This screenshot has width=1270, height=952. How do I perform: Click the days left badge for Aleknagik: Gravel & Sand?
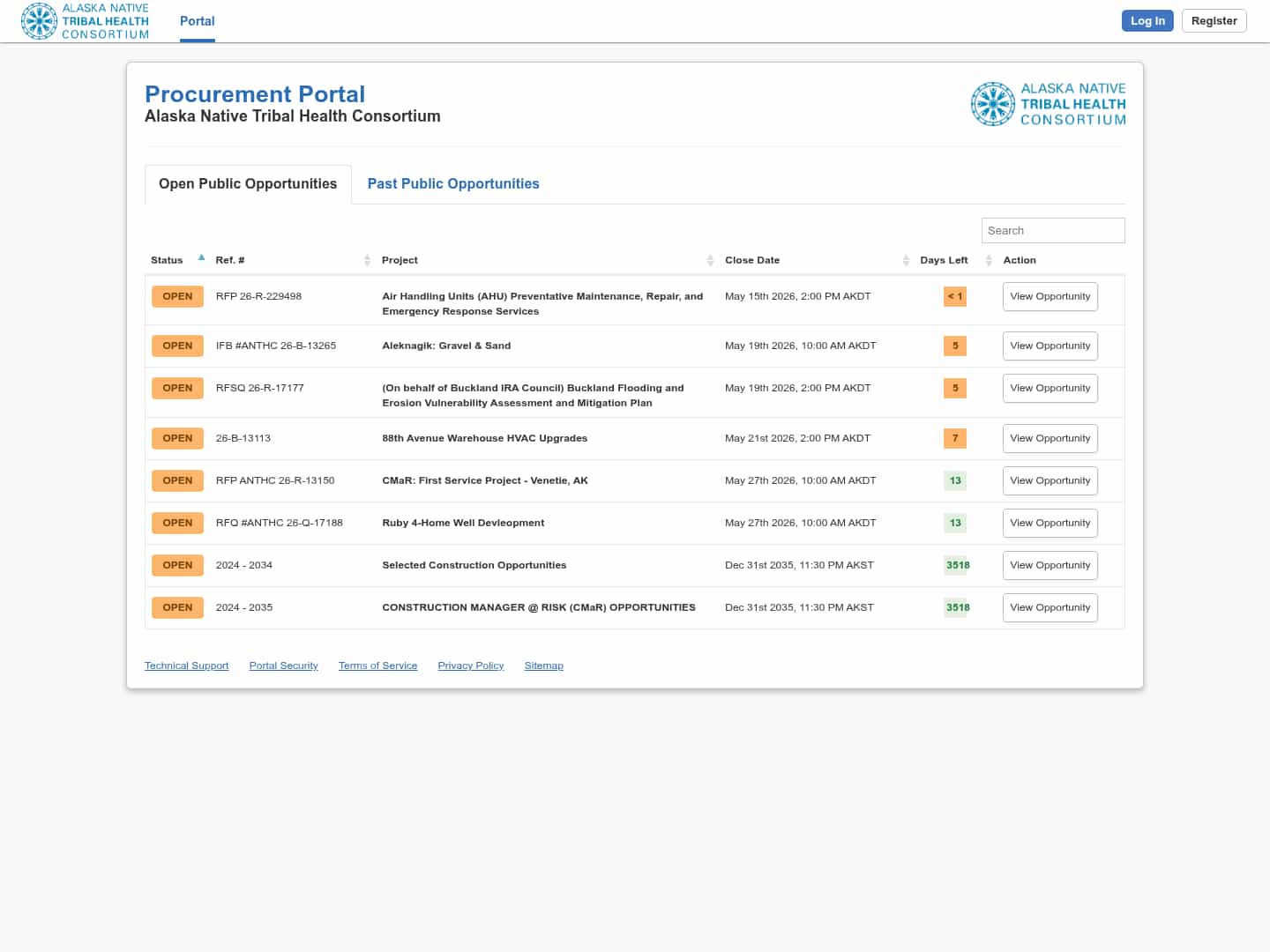point(955,346)
